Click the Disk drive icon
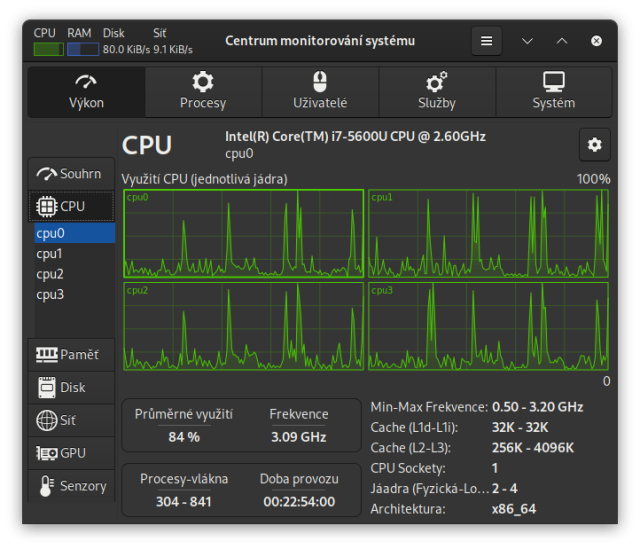The height and width of the screenshot is (549, 640). click(47, 387)
